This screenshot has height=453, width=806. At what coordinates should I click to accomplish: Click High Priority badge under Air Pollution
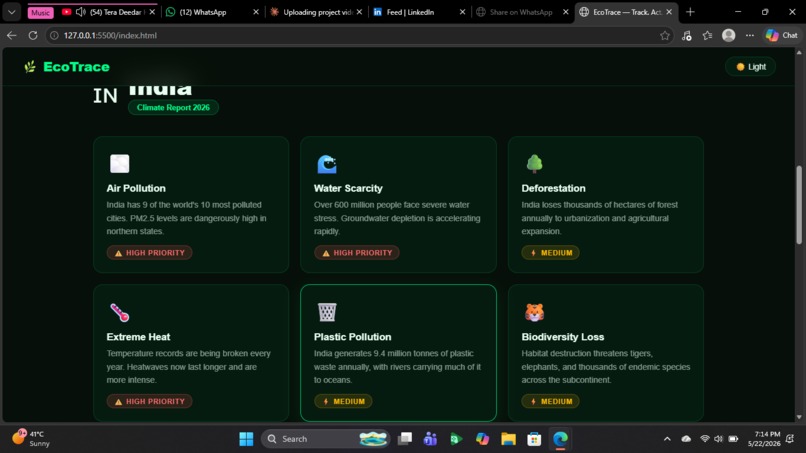click(x=150, y=253)
